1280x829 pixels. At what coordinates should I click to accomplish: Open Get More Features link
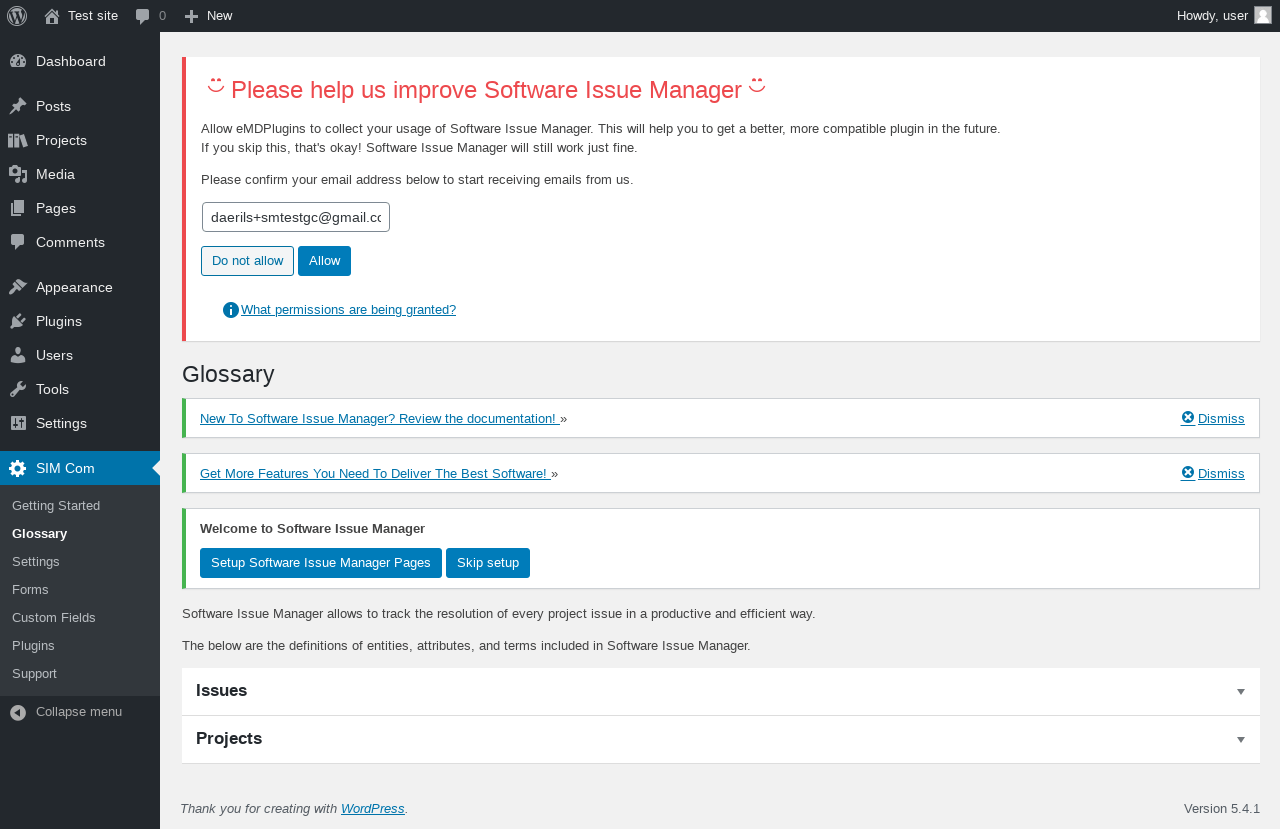coord(375,474)
